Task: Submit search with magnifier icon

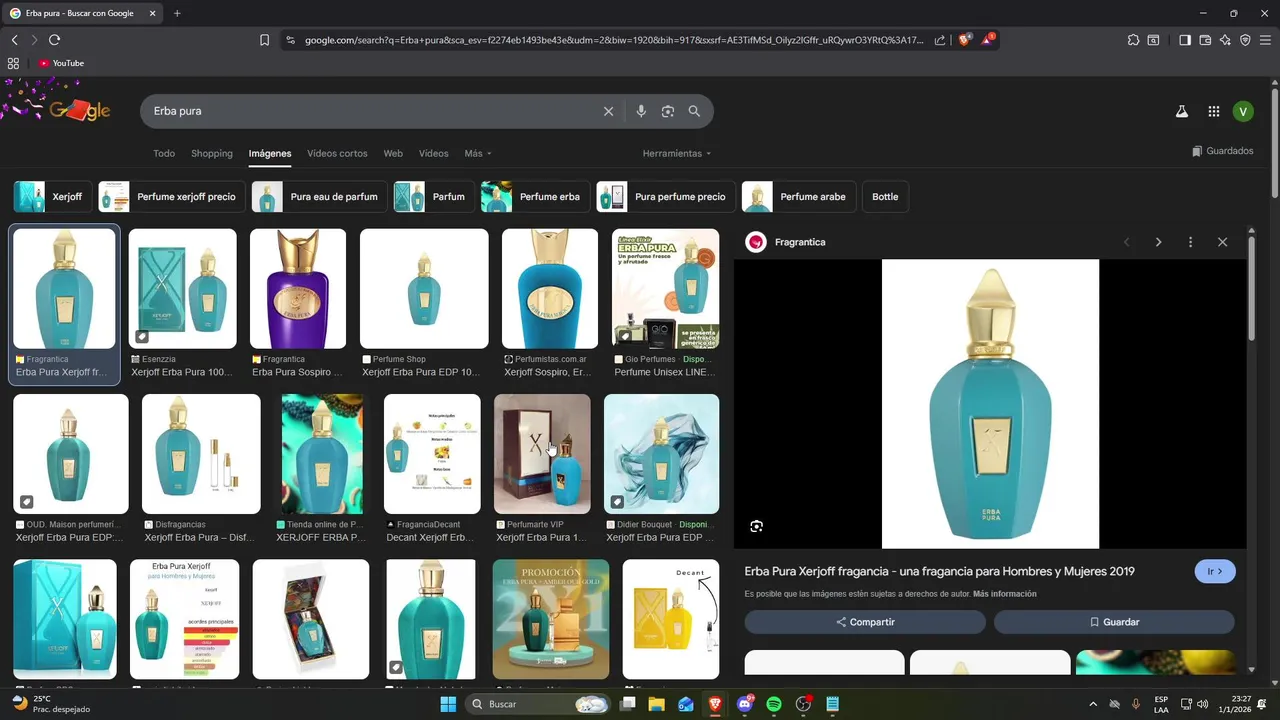Action: click(x=694, y=111)
